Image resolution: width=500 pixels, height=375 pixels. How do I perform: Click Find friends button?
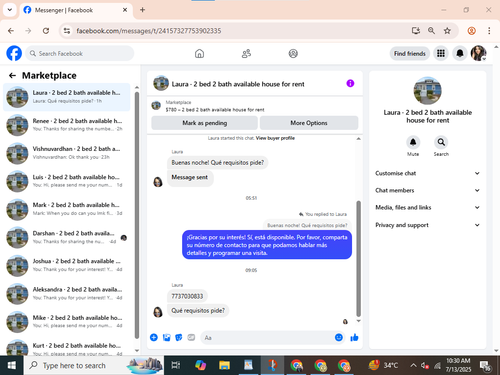[x=410, y=53]
